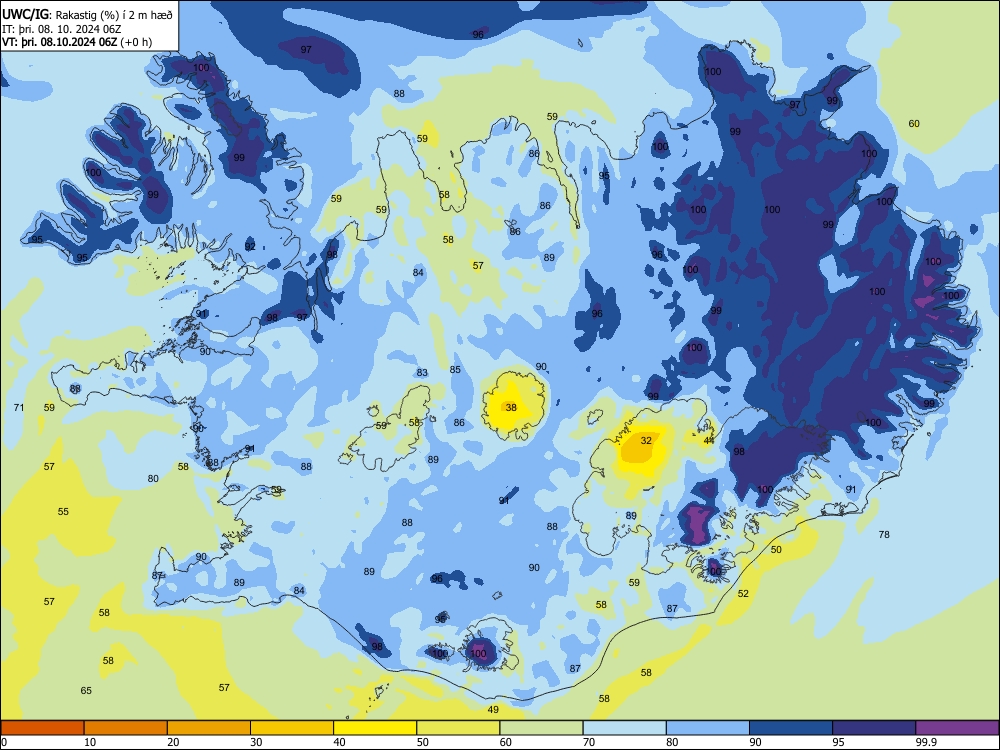The height and width of the screenshot is (750, 1000).
Task: Click the map value '92' in the Westfjords
Action: [250, 247]
